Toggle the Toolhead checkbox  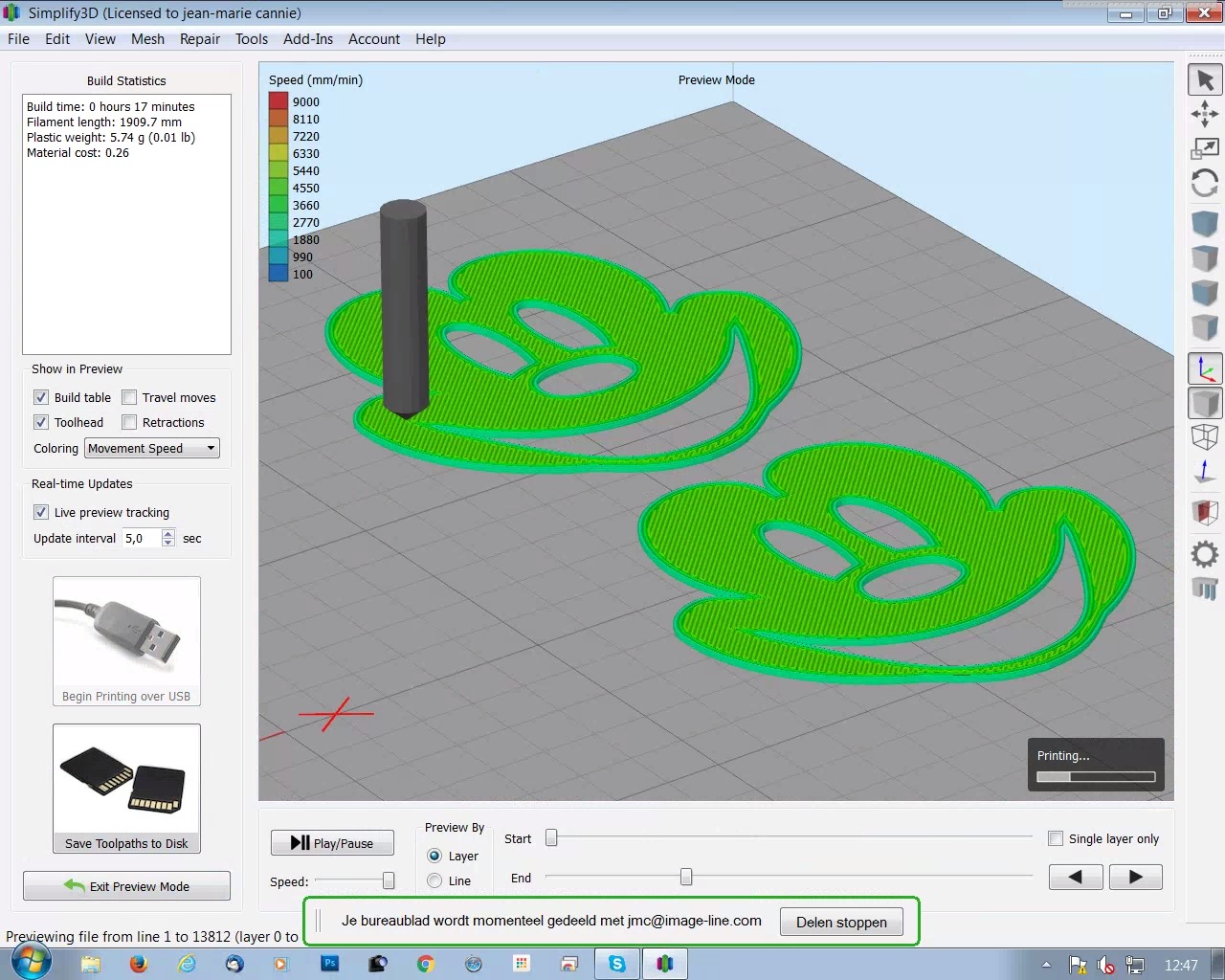(41, 422)
